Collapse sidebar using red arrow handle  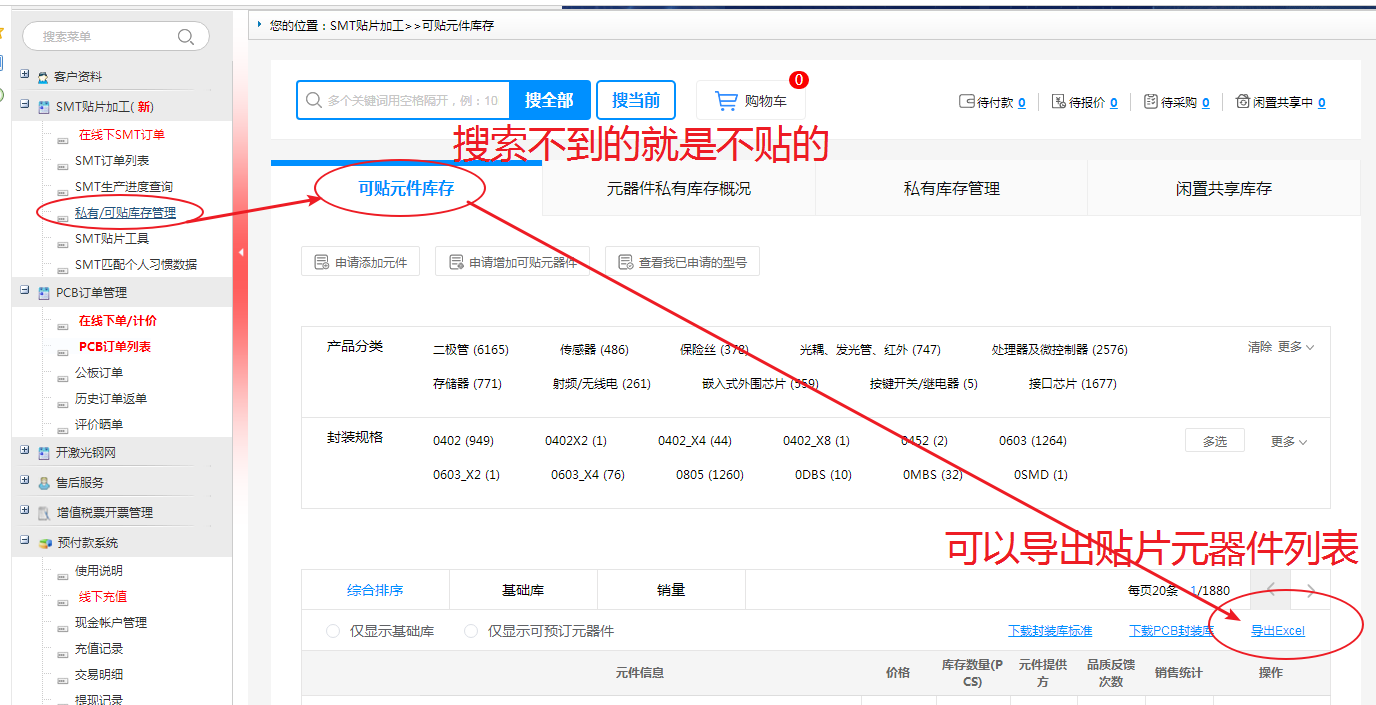tap(241, 253)
